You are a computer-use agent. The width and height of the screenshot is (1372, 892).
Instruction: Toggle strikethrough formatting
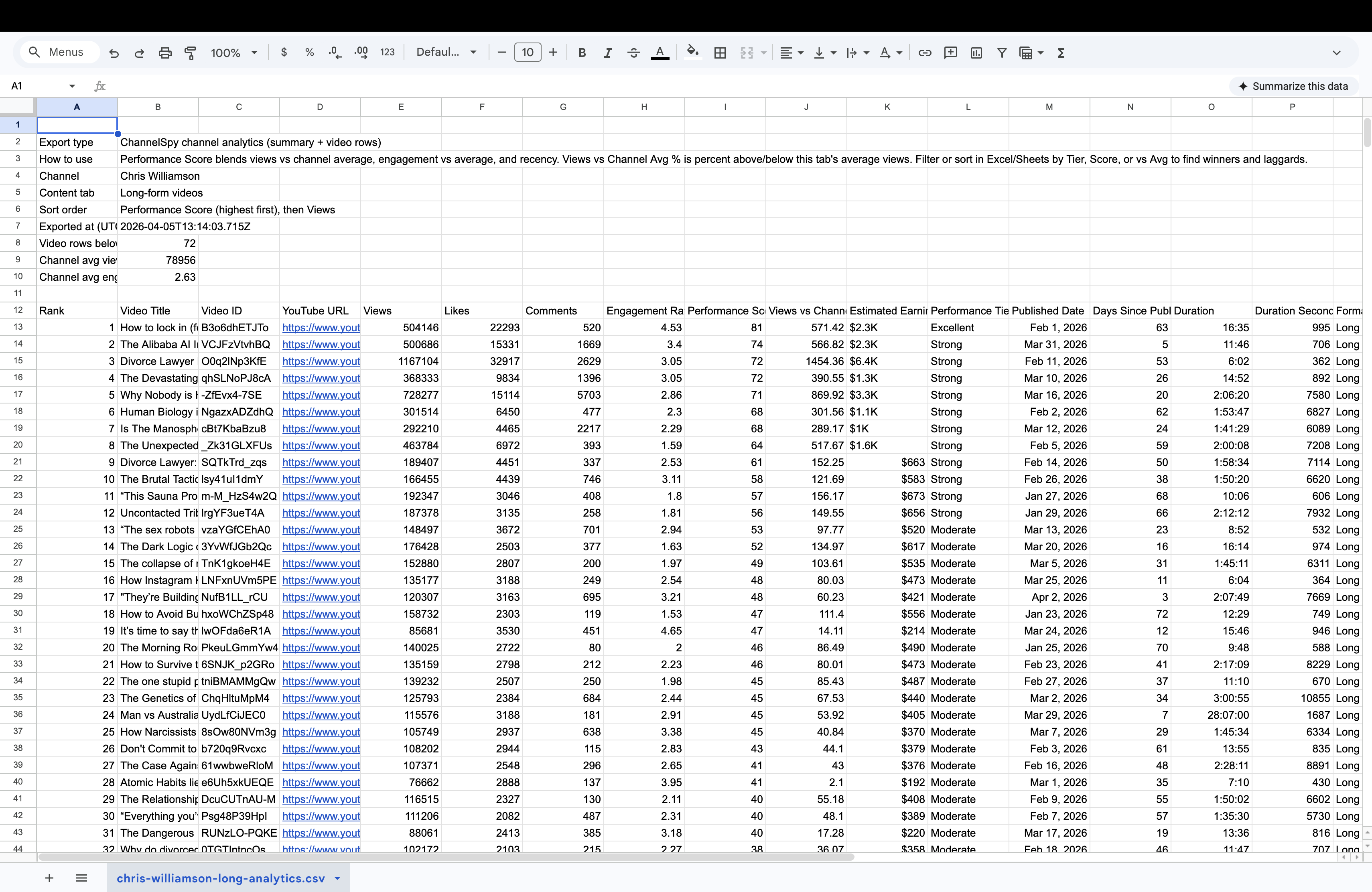point(633,53)
